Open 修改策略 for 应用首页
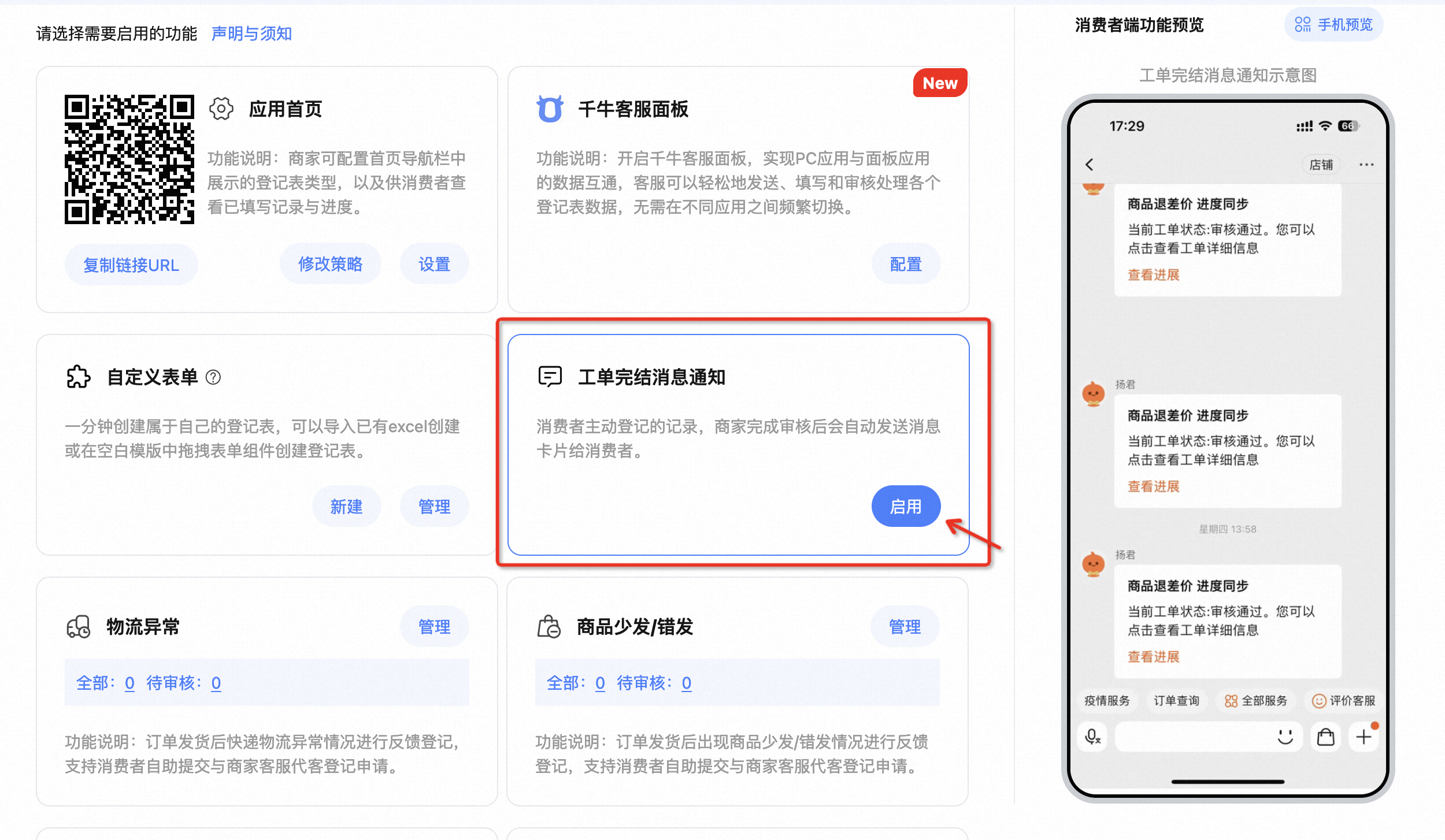 (x=330, y=264)
